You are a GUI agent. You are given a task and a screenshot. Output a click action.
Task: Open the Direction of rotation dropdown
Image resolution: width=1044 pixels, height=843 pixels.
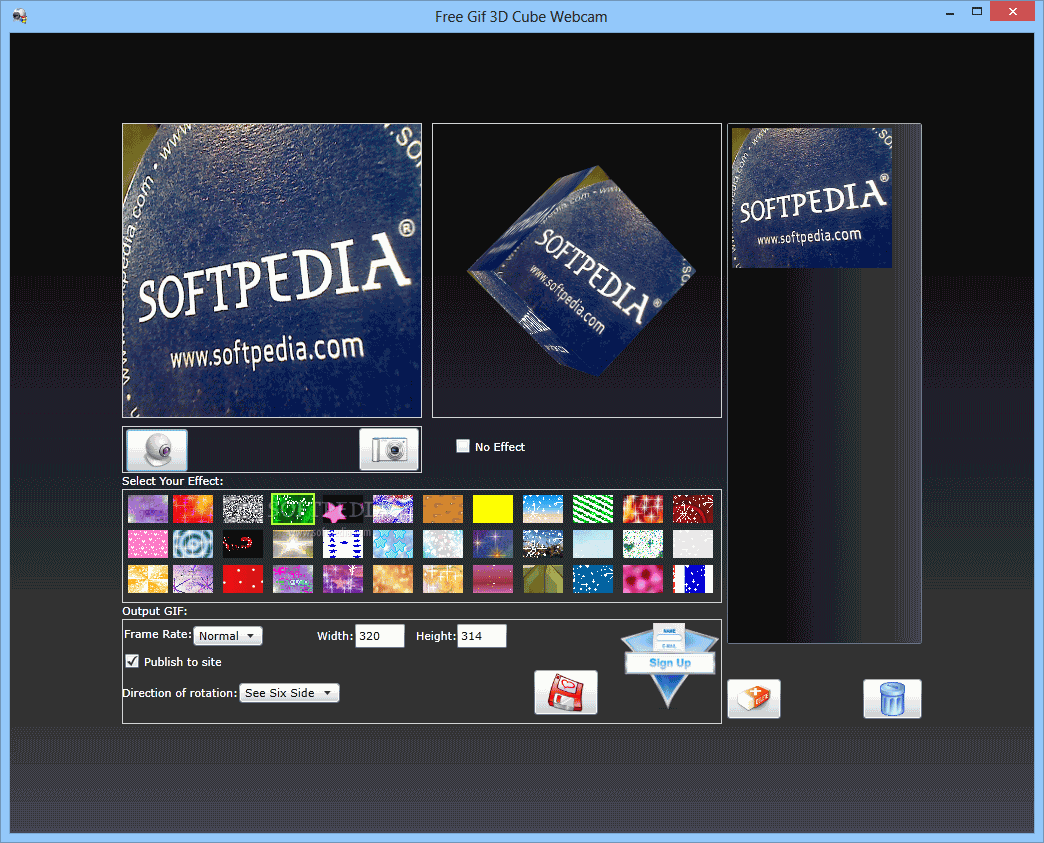click(289, 693)
